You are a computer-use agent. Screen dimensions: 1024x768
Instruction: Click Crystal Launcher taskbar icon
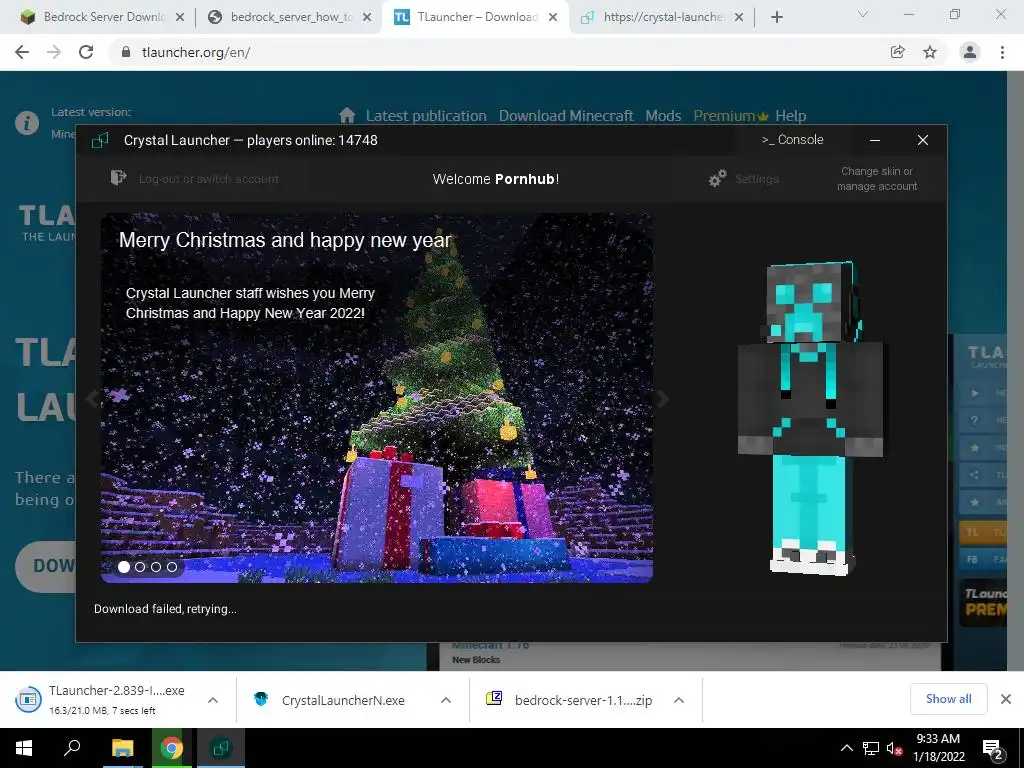(221, 748)
